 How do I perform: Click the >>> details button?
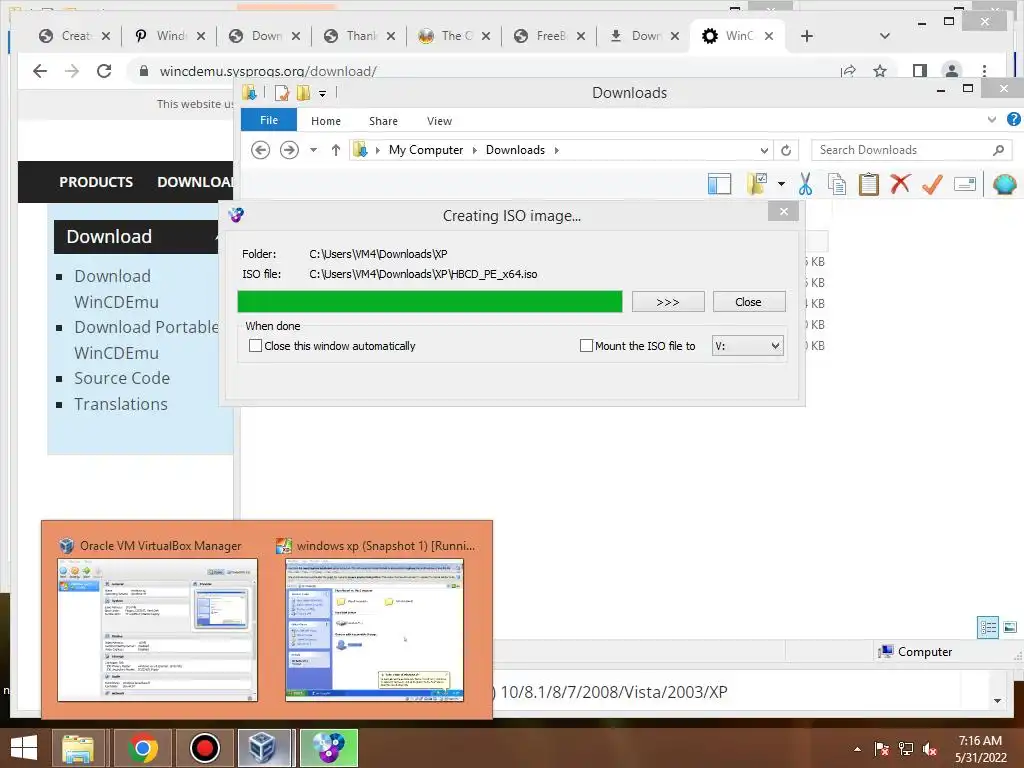[668, 302]
